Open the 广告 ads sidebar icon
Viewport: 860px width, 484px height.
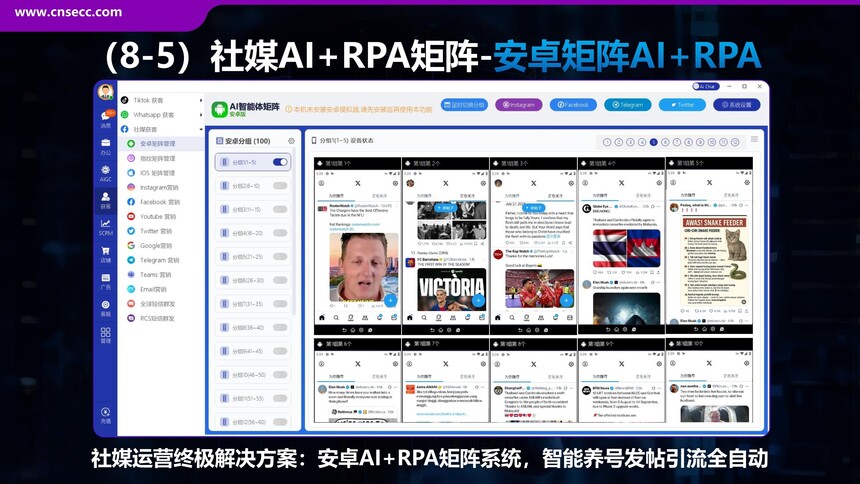[x=105, y=282]
